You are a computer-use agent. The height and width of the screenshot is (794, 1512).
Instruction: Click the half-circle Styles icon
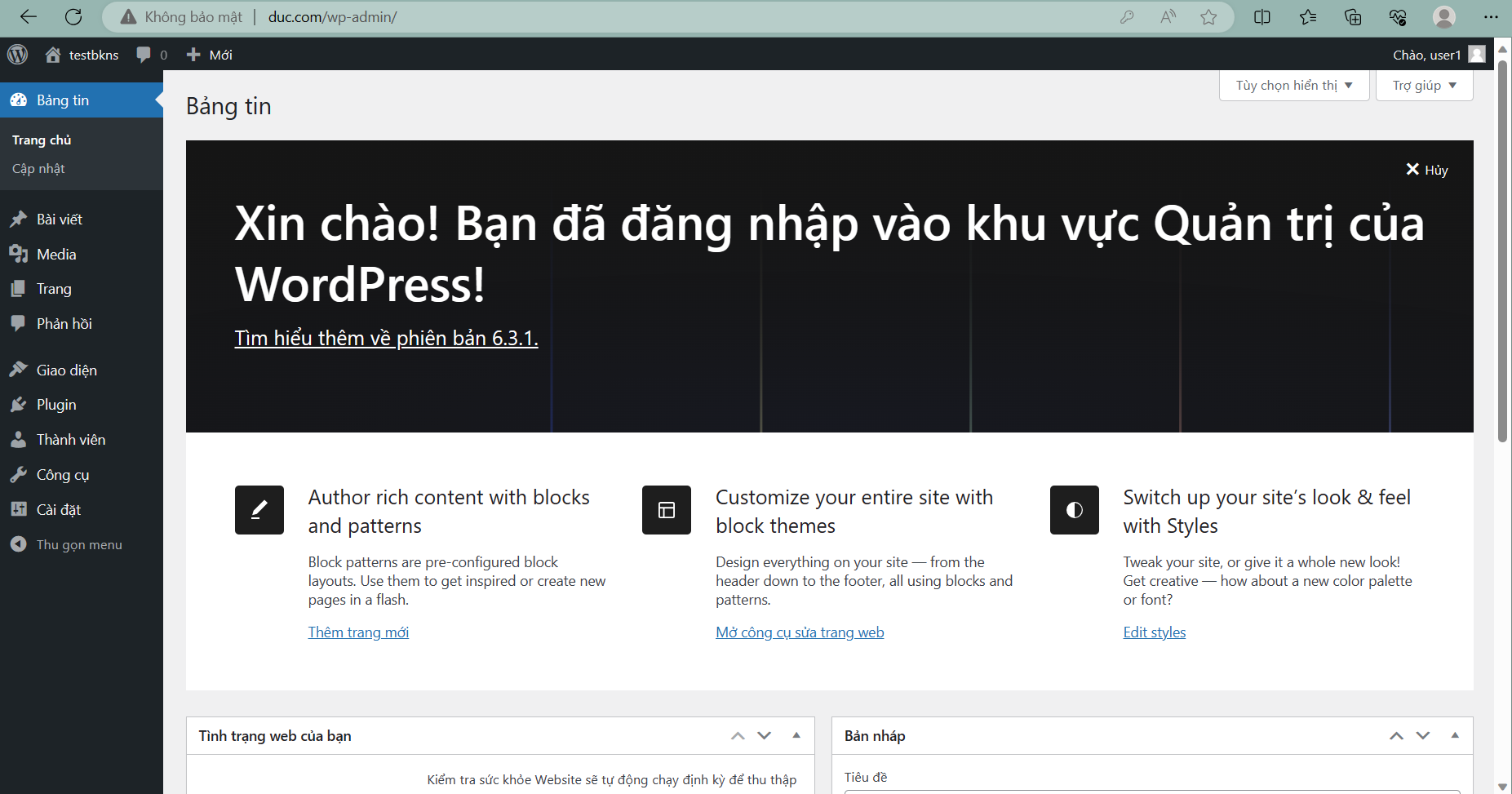click(1075, 510)
